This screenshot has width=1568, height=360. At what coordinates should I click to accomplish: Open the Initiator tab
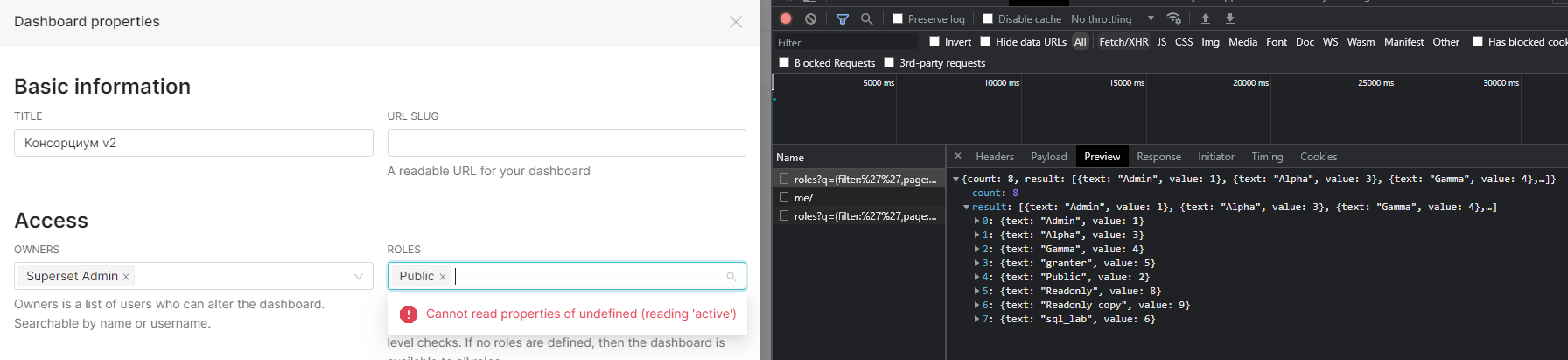1216,157
